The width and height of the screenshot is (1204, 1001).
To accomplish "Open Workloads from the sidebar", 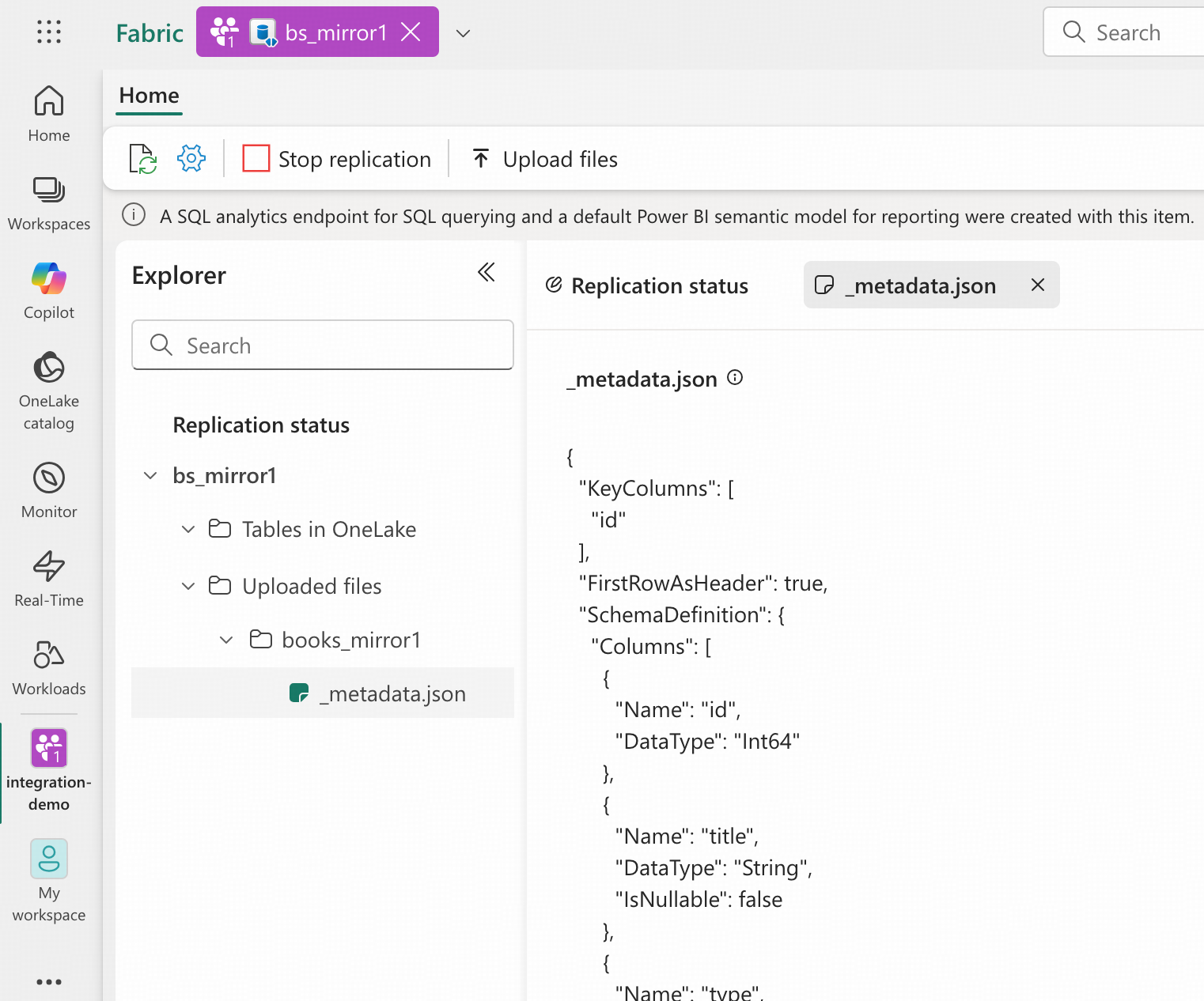I will (49, 667).
